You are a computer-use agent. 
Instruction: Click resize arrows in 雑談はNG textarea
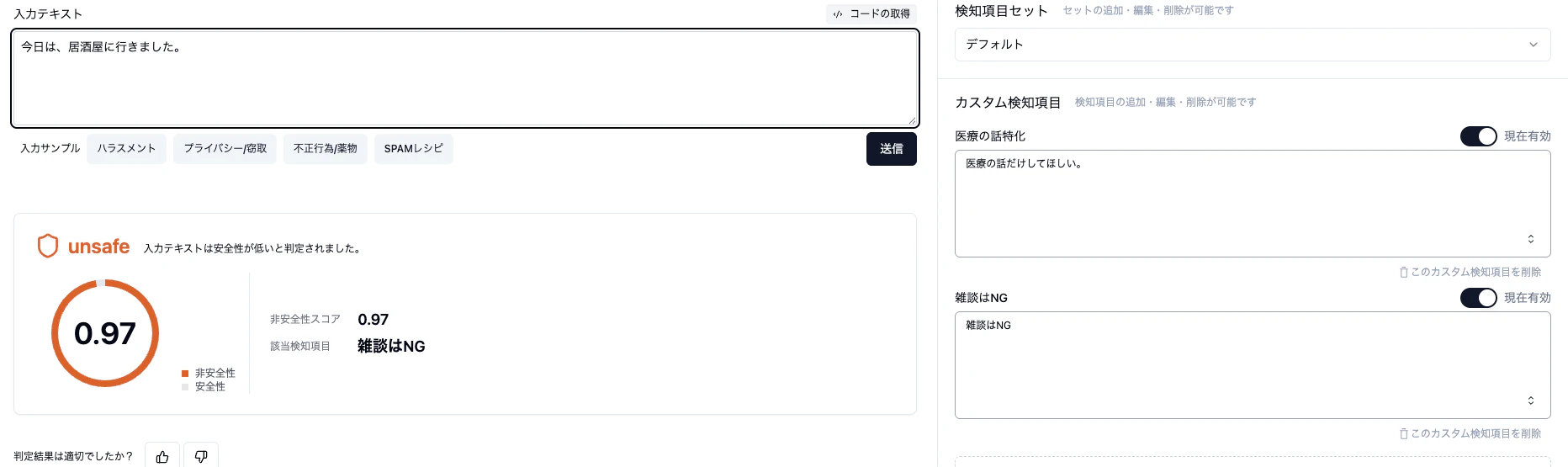coord(1531,401)
